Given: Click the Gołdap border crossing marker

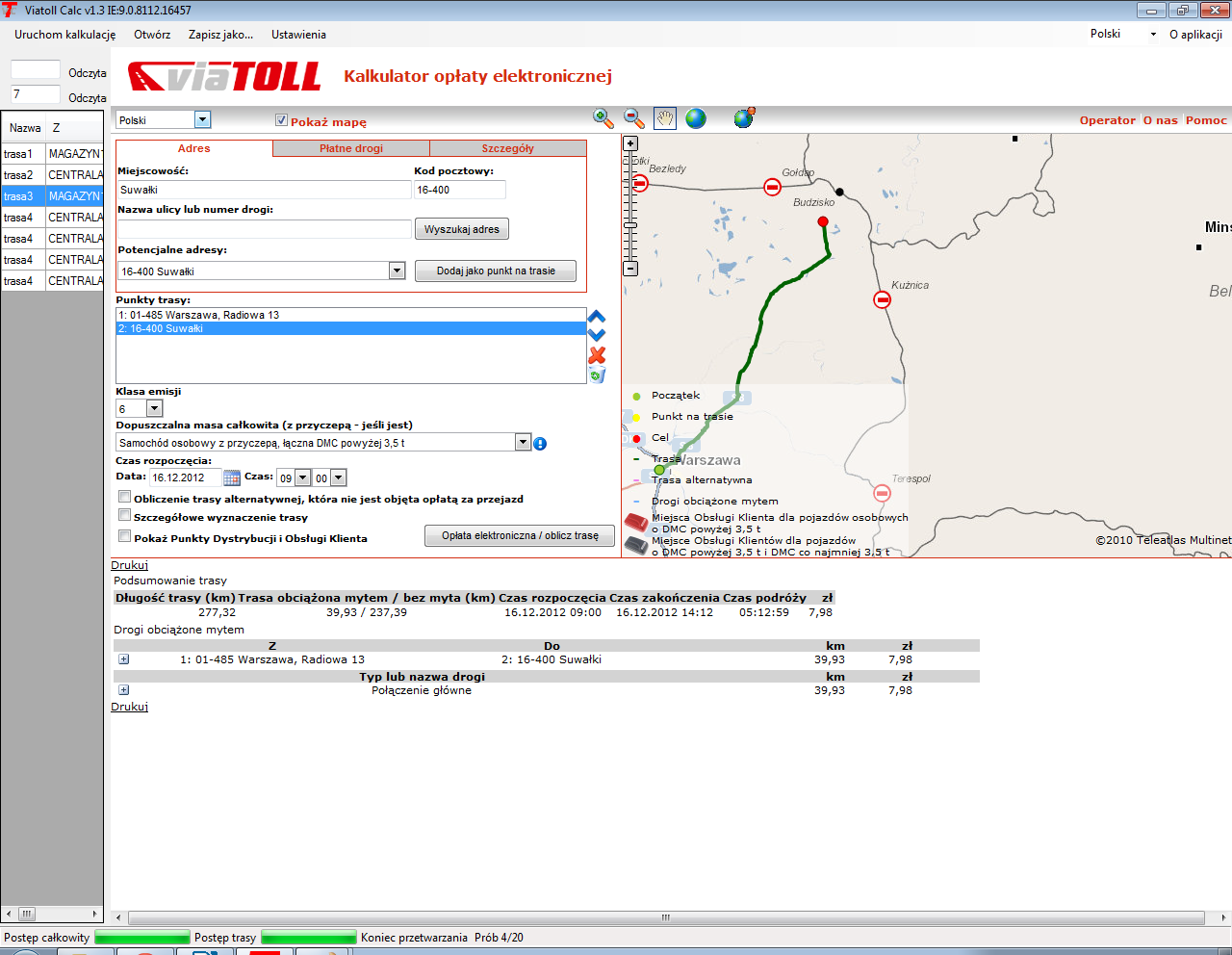Looking at the screenshot, I should pyautogui.click(x=772, y=187).
